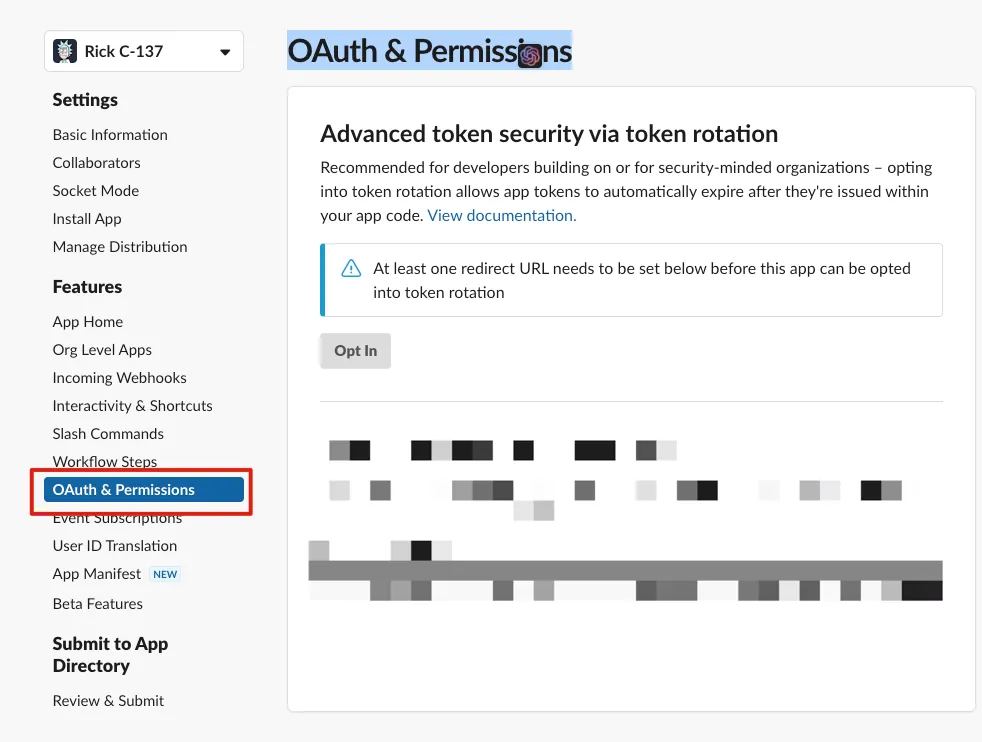This screenshot has height=742, width=982.
Task: Open Review & Submit page
Action: point(108,701)
